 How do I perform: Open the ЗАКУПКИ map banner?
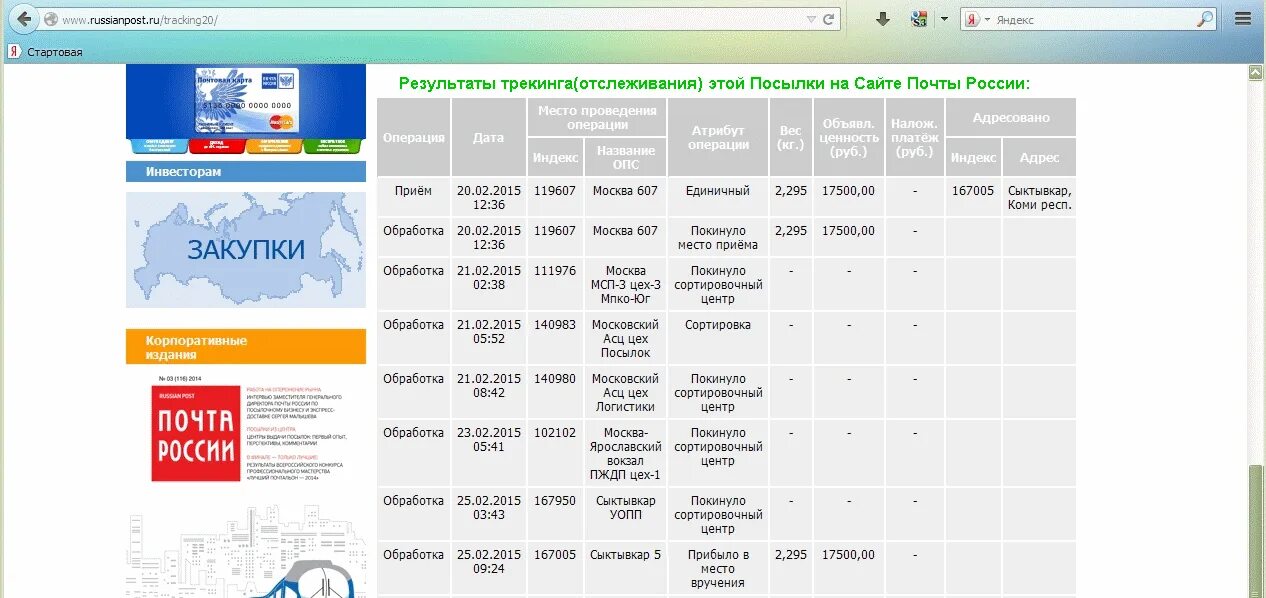[x=246, y=249]
